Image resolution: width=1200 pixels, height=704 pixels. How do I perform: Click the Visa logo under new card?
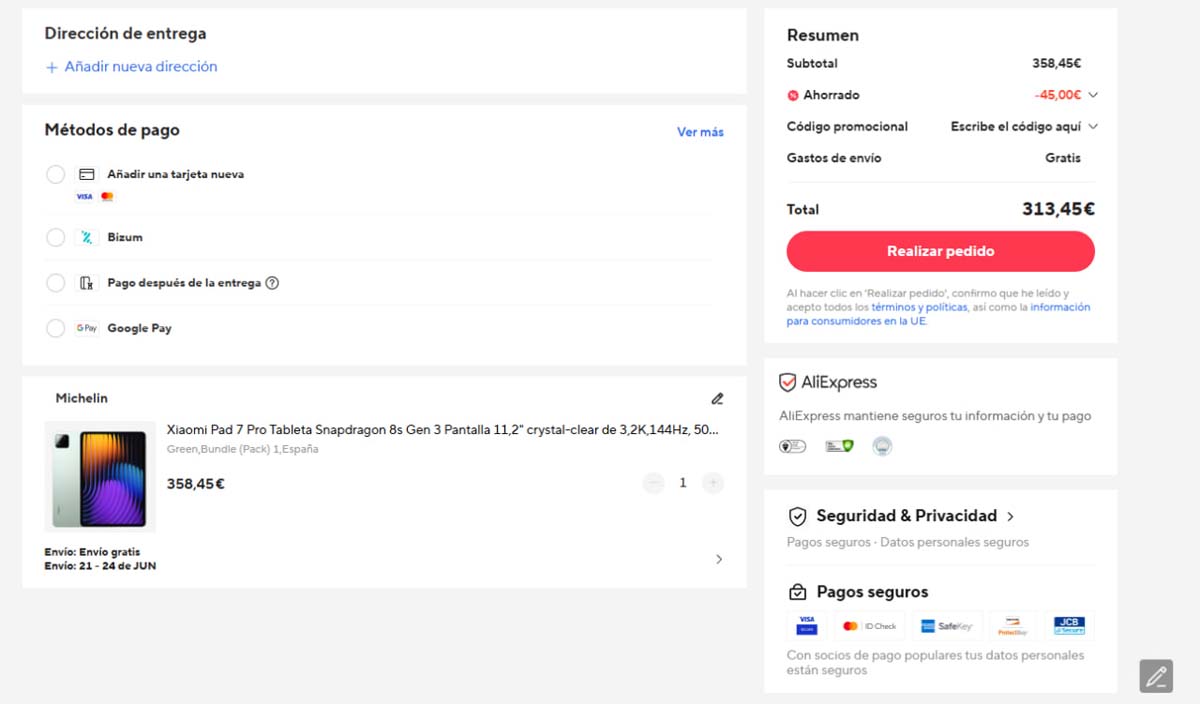(84, 197)
